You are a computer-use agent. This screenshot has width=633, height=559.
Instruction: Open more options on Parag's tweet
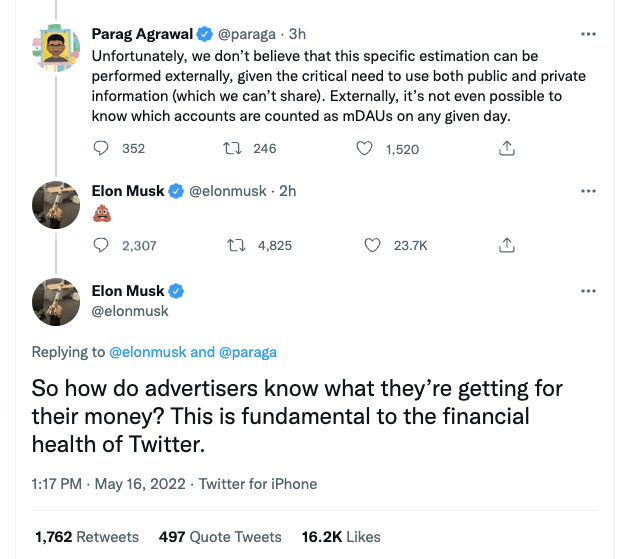[588, 33]
